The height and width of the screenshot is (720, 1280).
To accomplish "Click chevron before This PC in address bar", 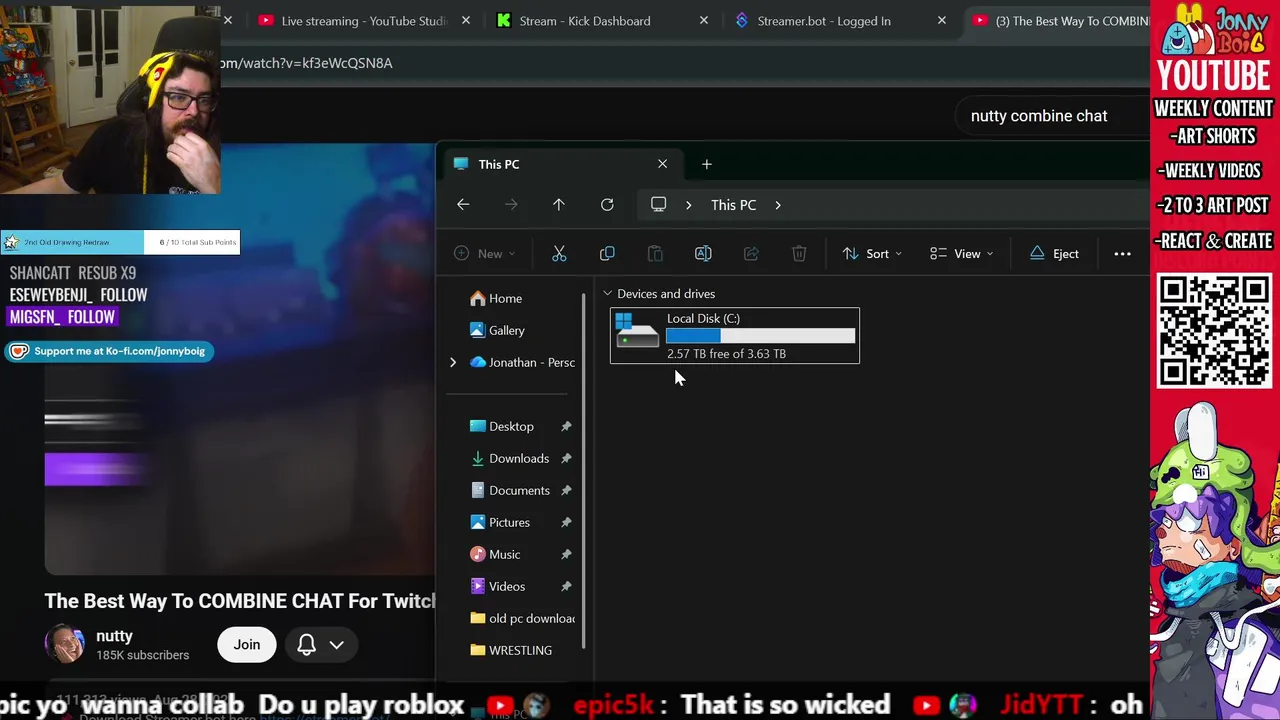I will [x=688, y=205].
